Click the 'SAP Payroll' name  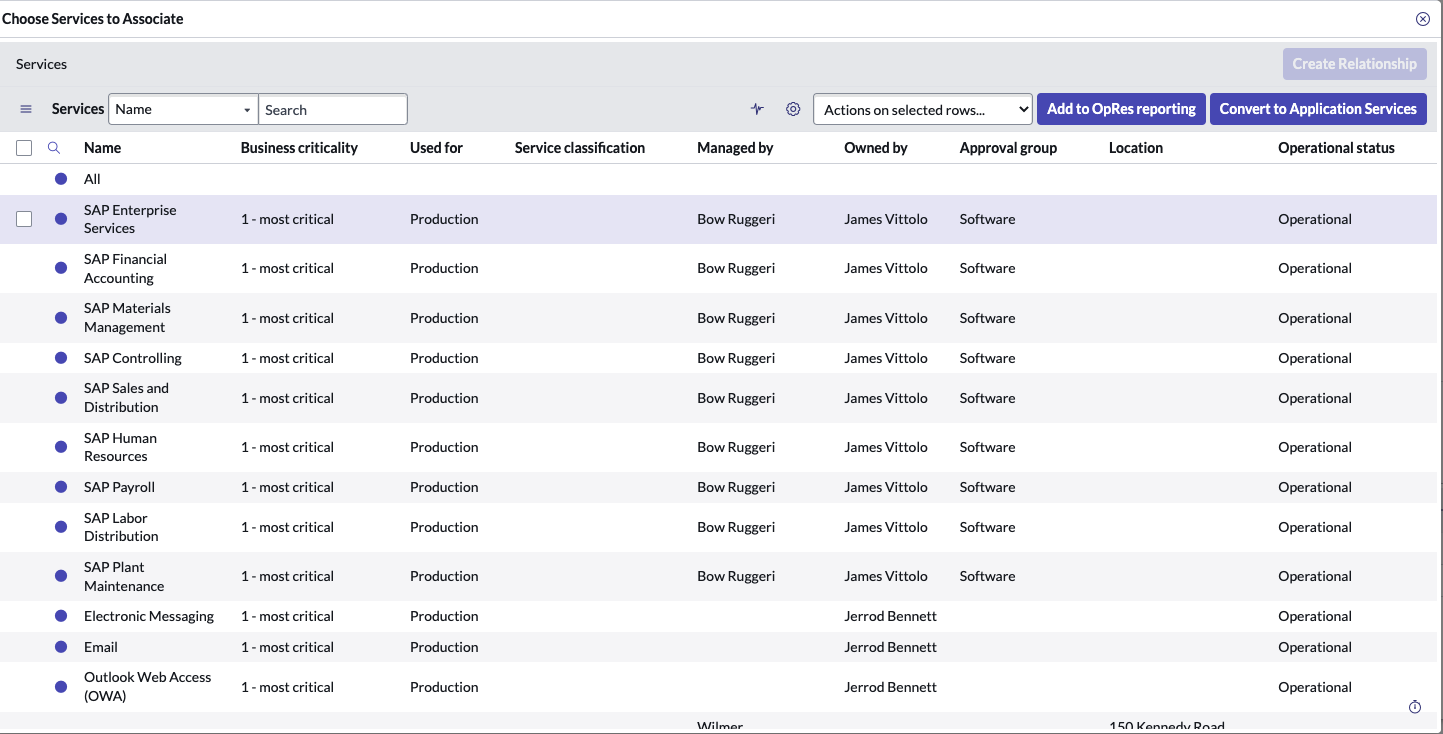coord(119,487)
